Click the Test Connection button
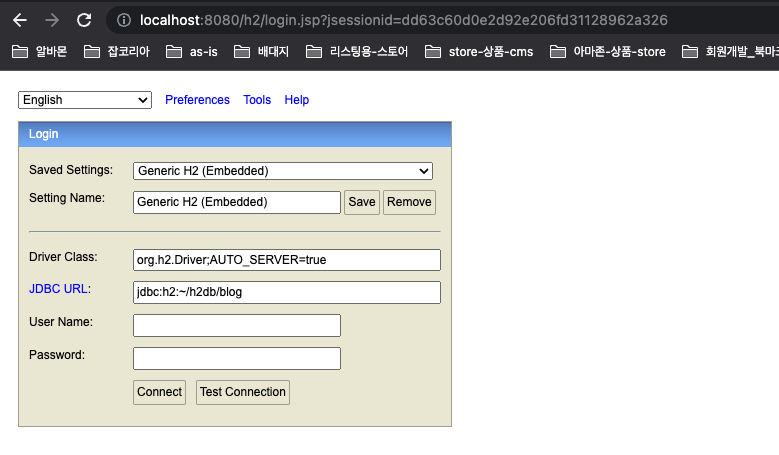This screenshot has width=779, height=455. pos(242,392)
